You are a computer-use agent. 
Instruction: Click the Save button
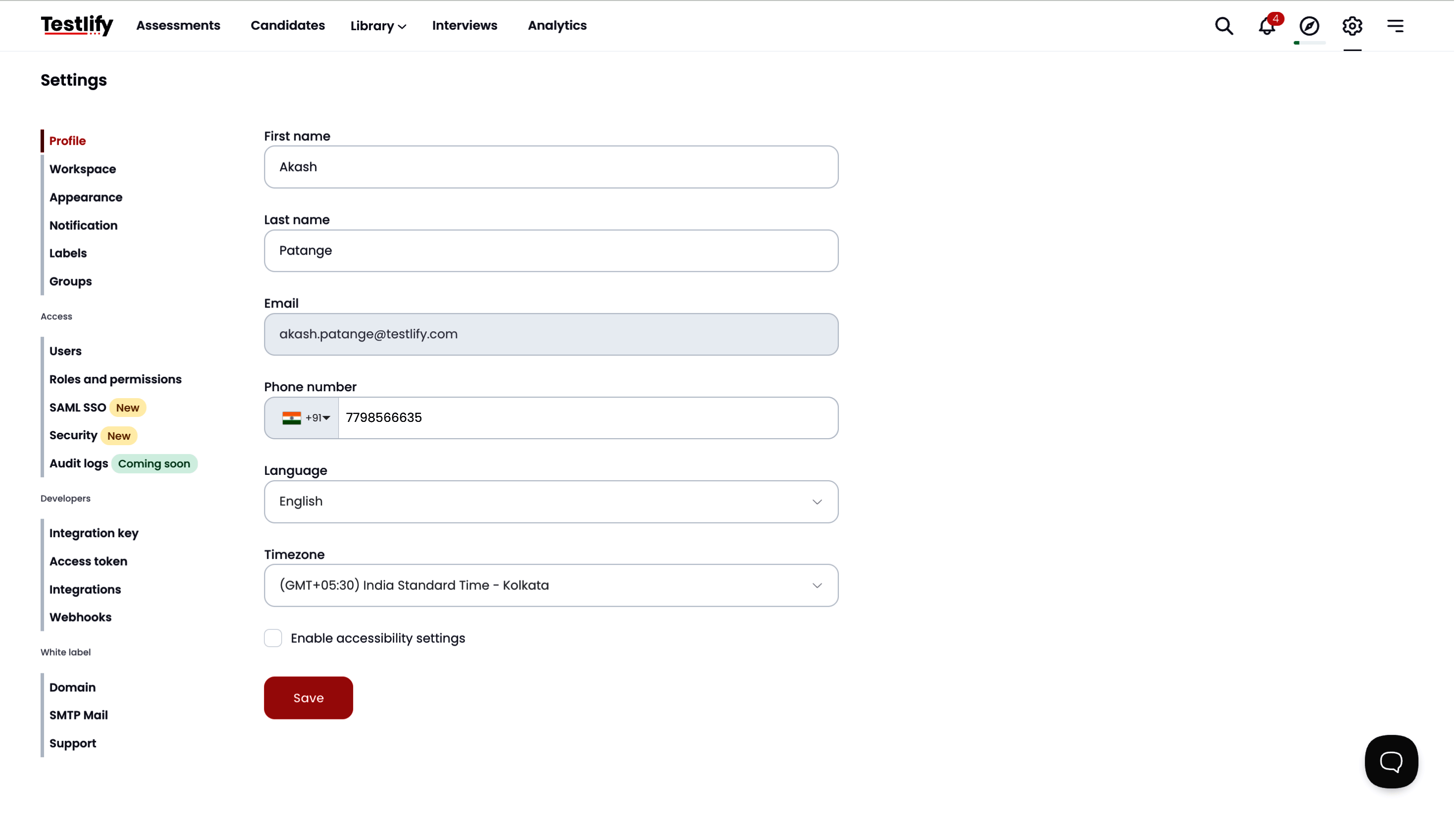click(x=309, y=697)
